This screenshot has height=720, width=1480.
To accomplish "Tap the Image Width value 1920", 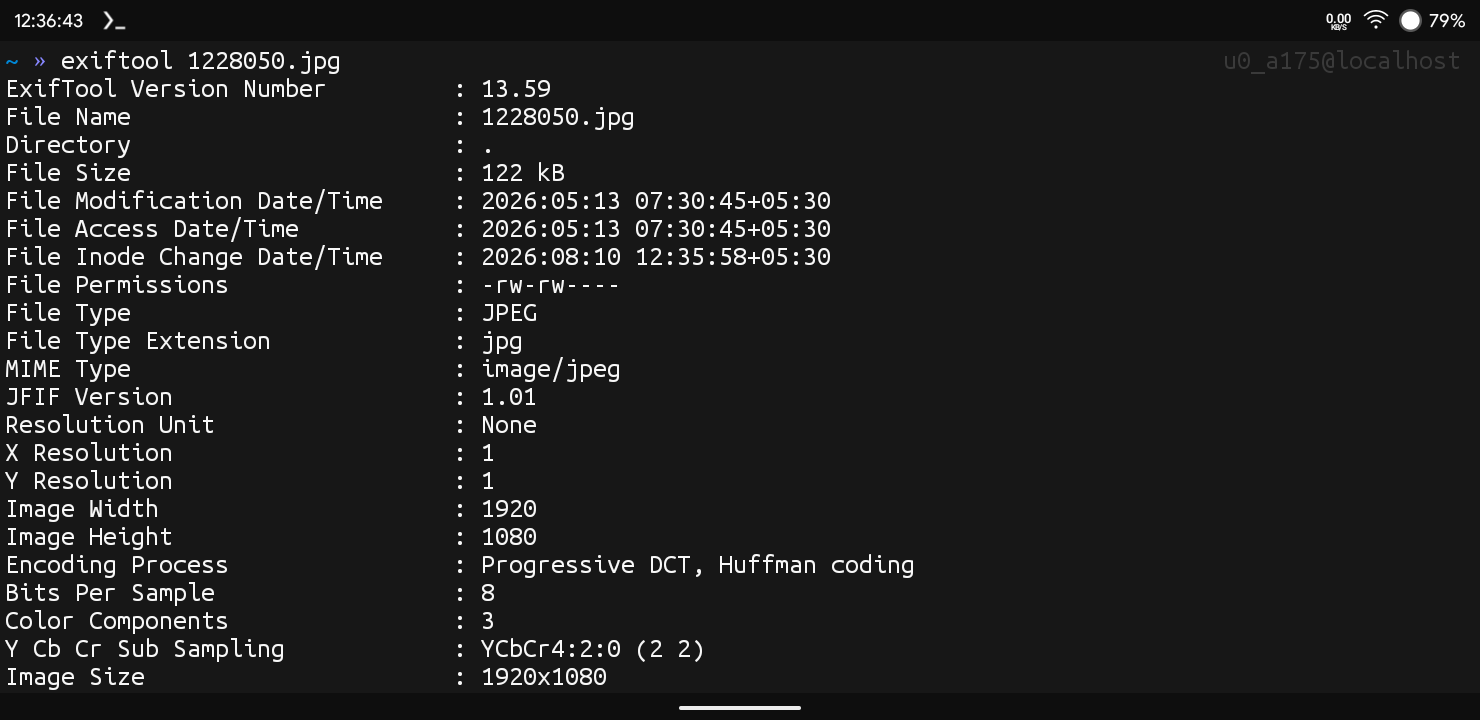I will tap(509, 509).
